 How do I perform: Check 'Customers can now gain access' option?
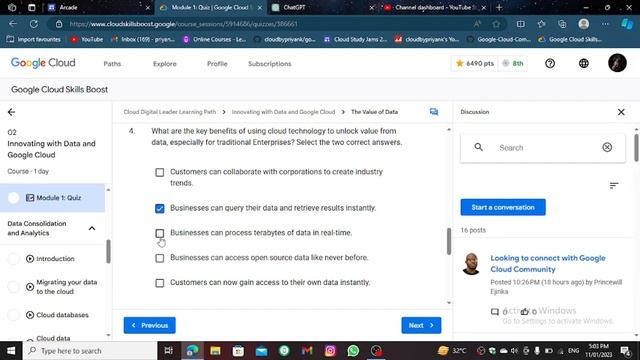click(x=160, y=283)
